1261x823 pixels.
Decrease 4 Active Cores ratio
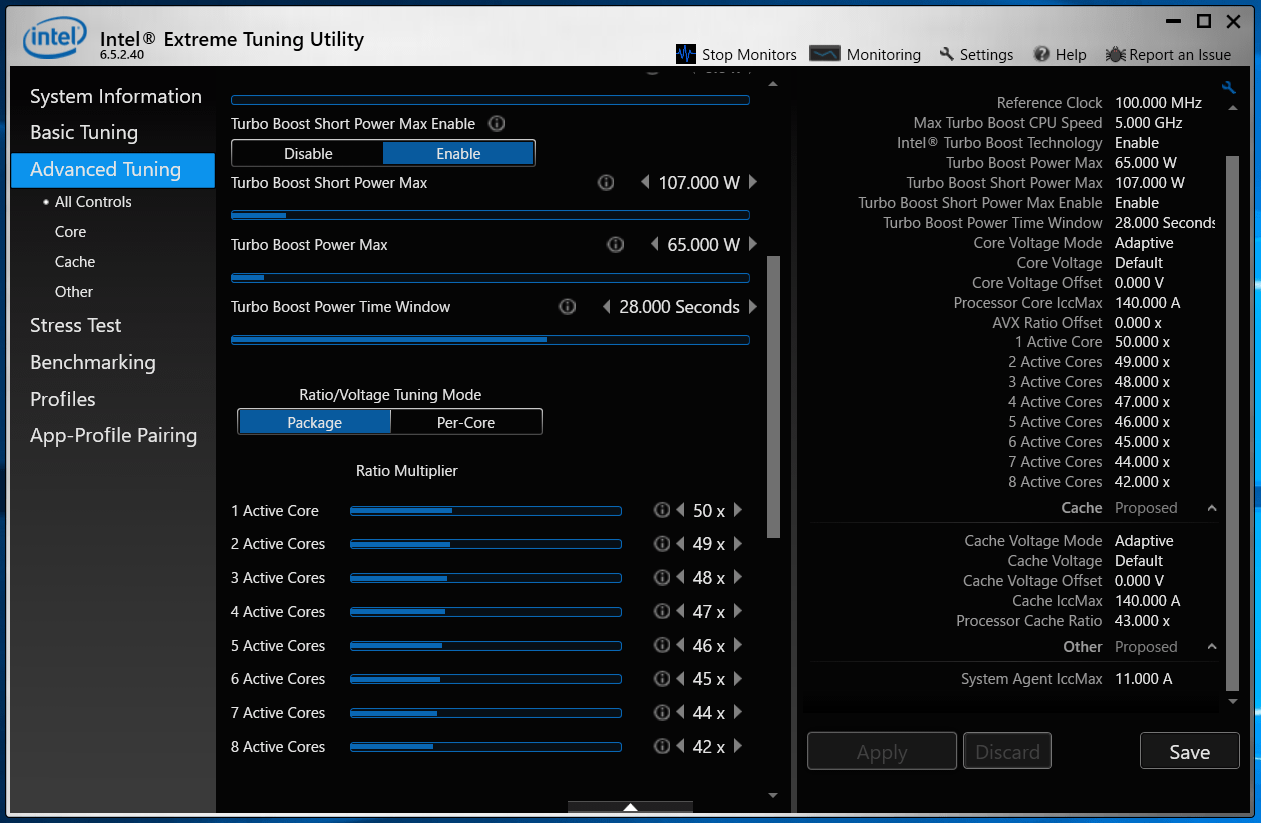click(x=680, y=612)
